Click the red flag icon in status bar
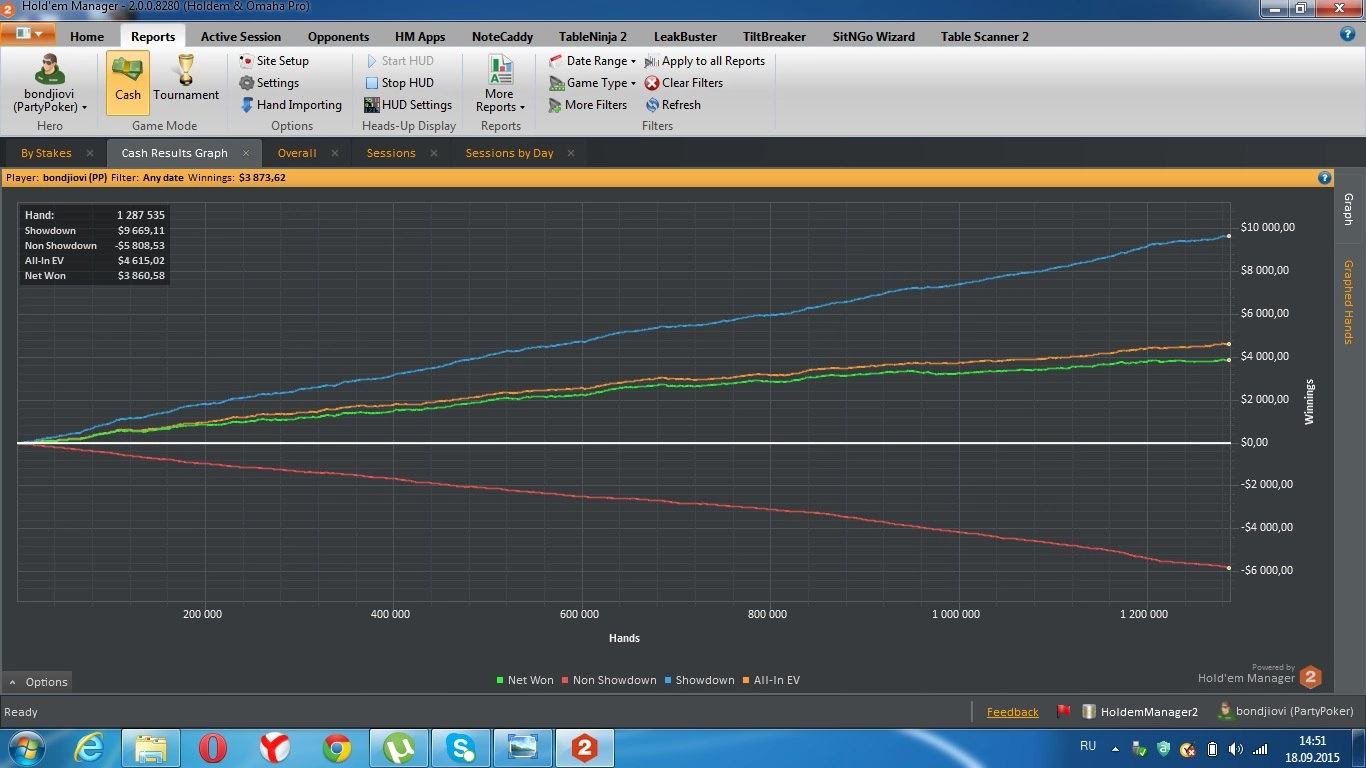 click(x=1064, y=712)
